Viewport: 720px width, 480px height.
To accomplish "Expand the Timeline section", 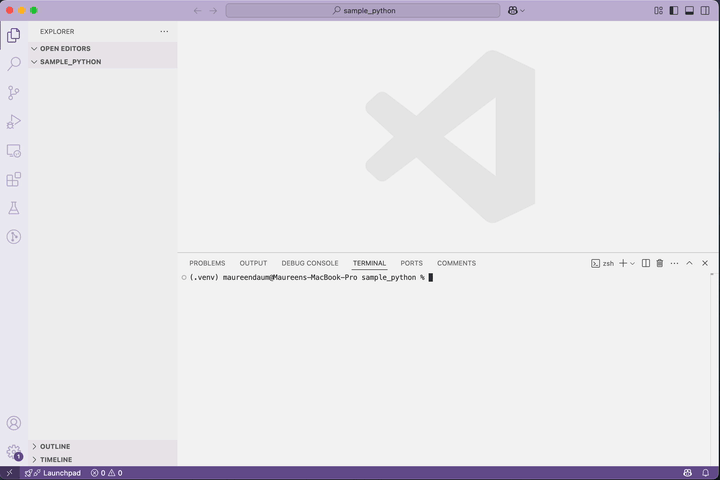I will (x=103, y=459).
